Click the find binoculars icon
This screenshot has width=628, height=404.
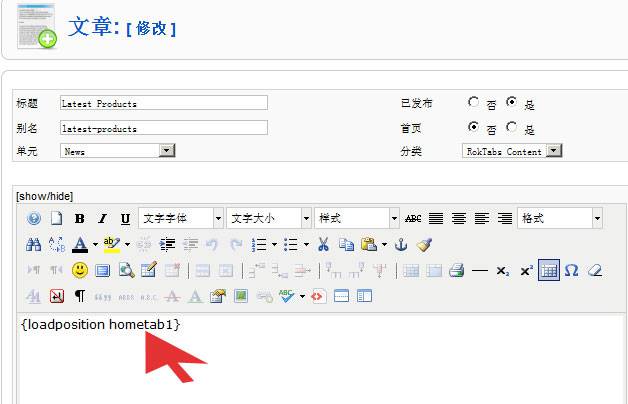[x=34, y=244]
